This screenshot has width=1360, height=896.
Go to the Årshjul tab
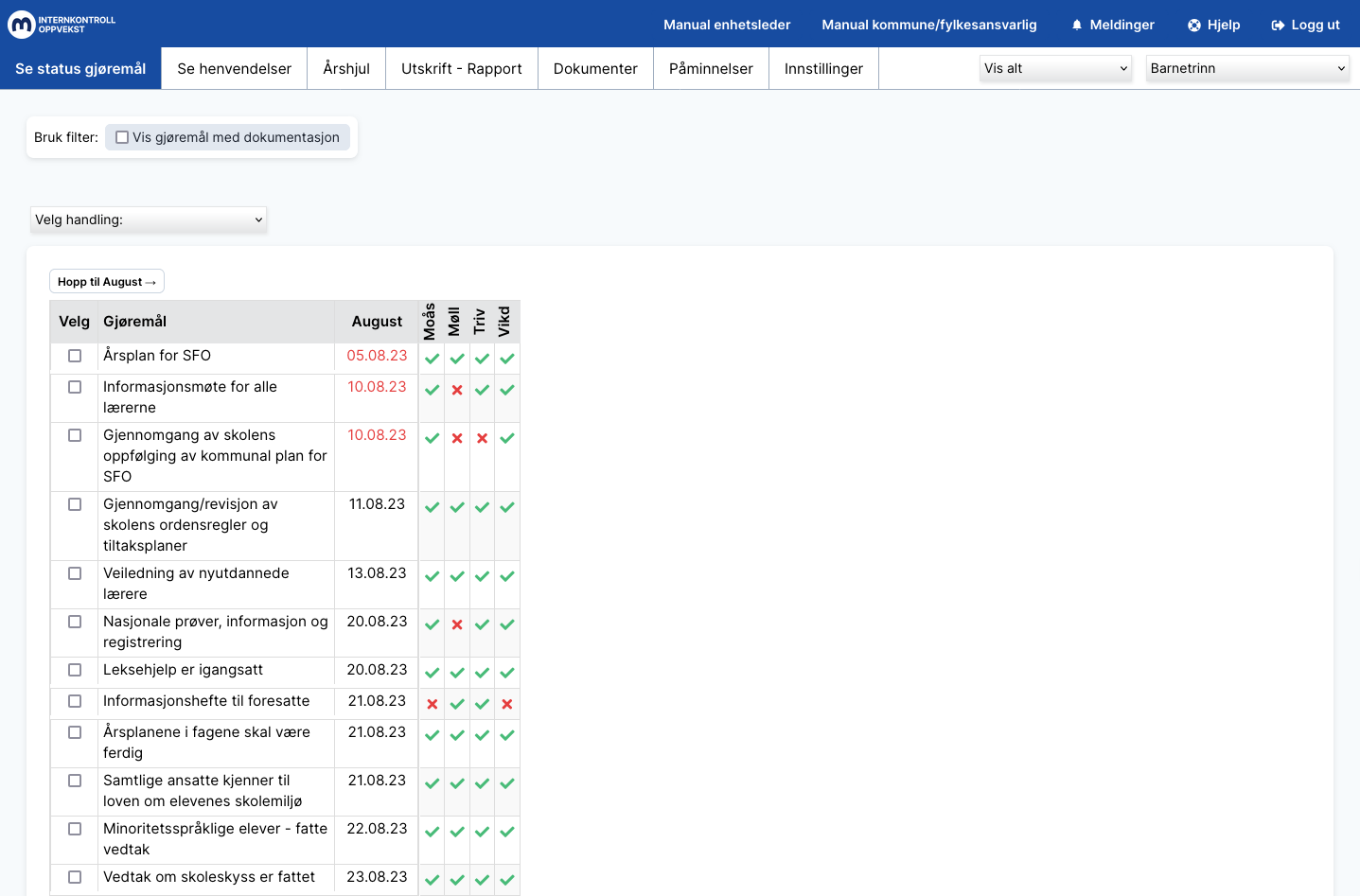(x=346, y=68)
